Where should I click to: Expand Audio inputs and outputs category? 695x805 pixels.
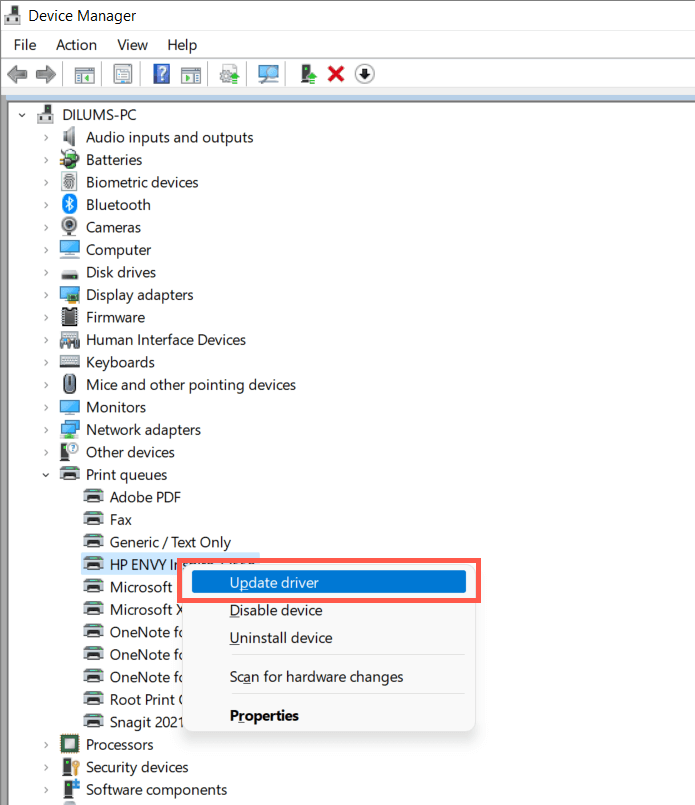tap(46, 137)
